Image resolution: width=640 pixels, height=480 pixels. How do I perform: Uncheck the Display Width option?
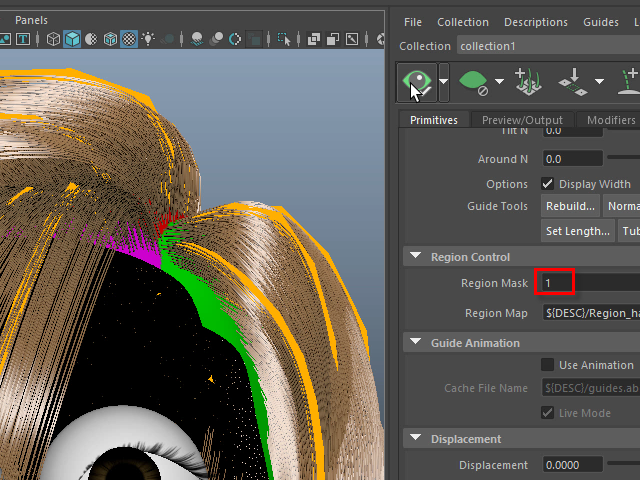pos(547,184)
